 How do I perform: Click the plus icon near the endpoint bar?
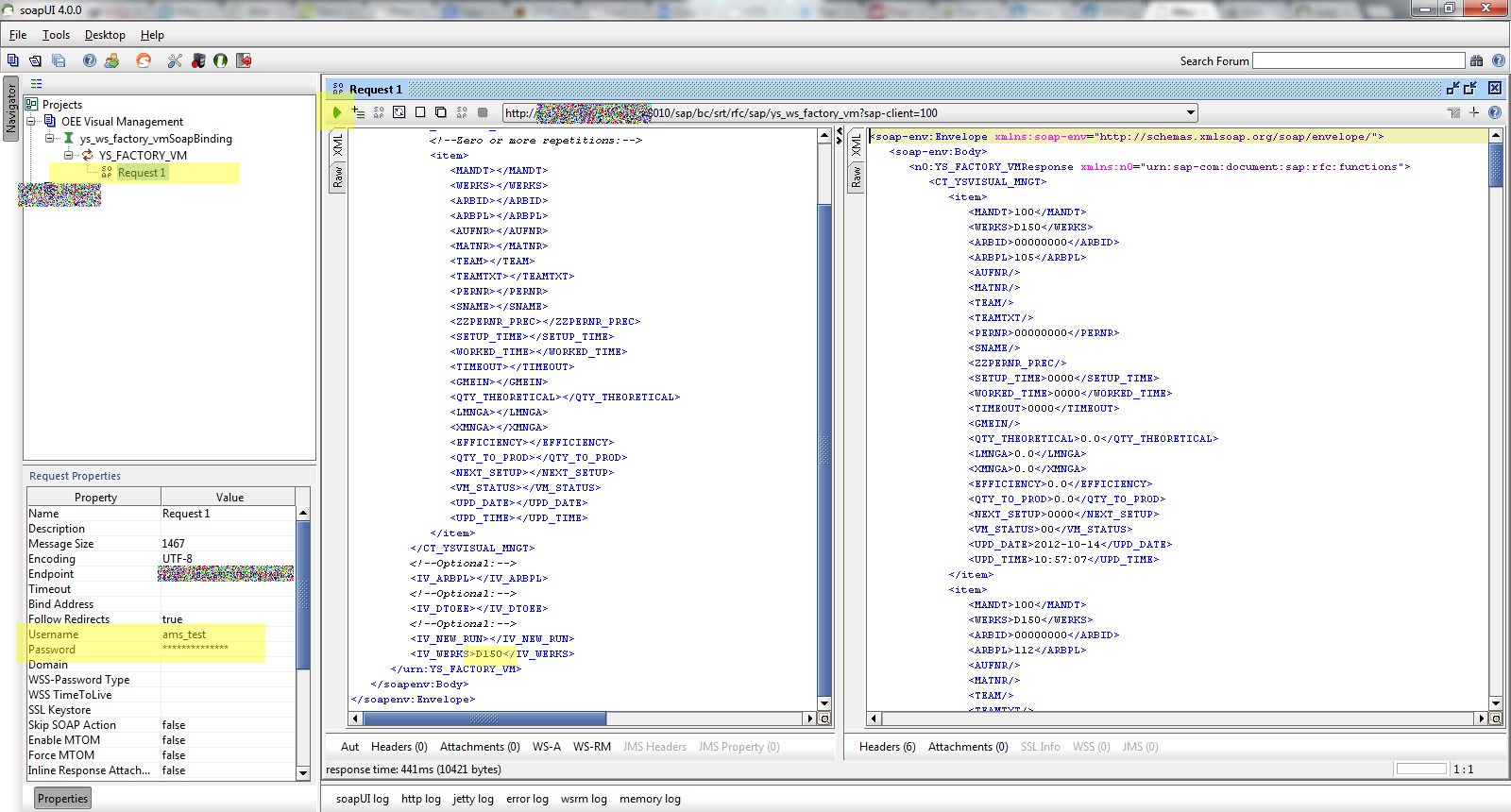click(1474, 112)
